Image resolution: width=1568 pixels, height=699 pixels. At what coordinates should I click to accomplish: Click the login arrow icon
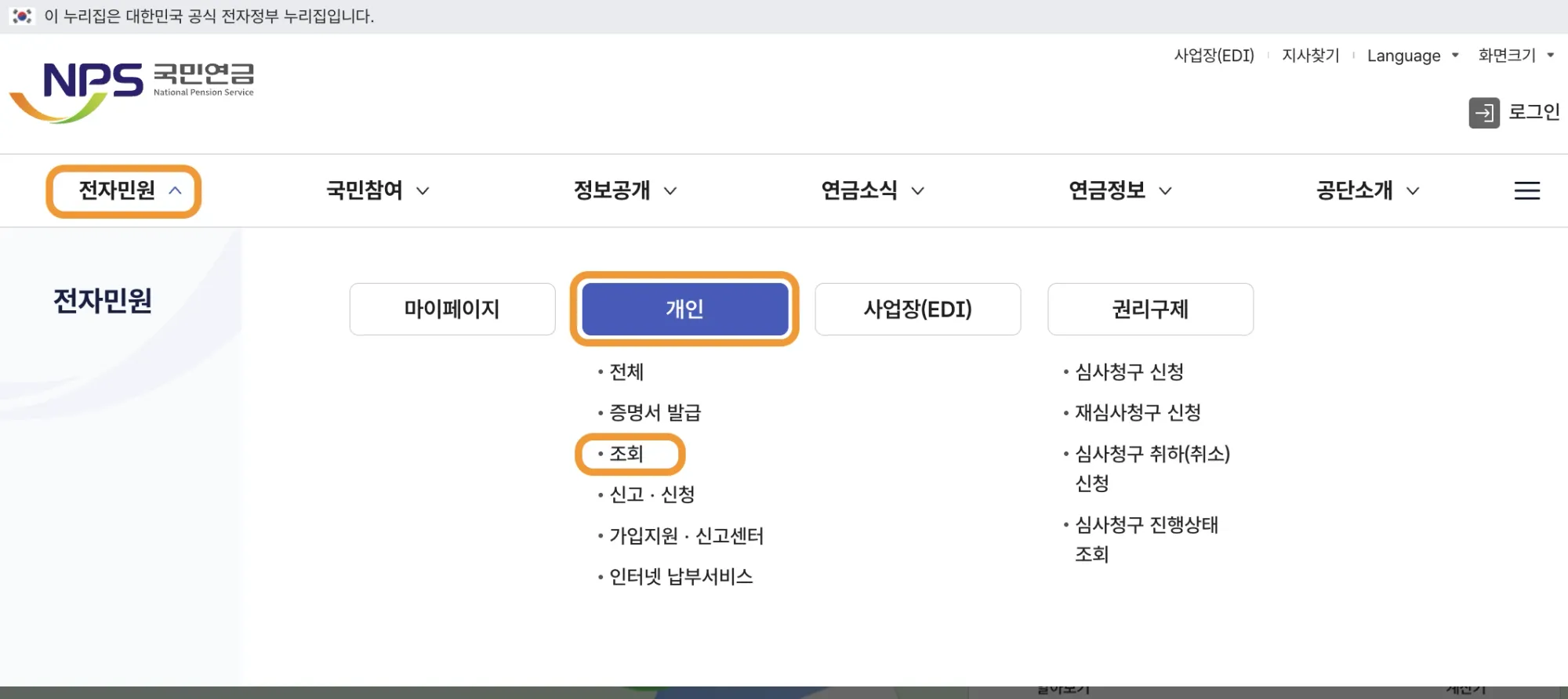pos(1483,113)
